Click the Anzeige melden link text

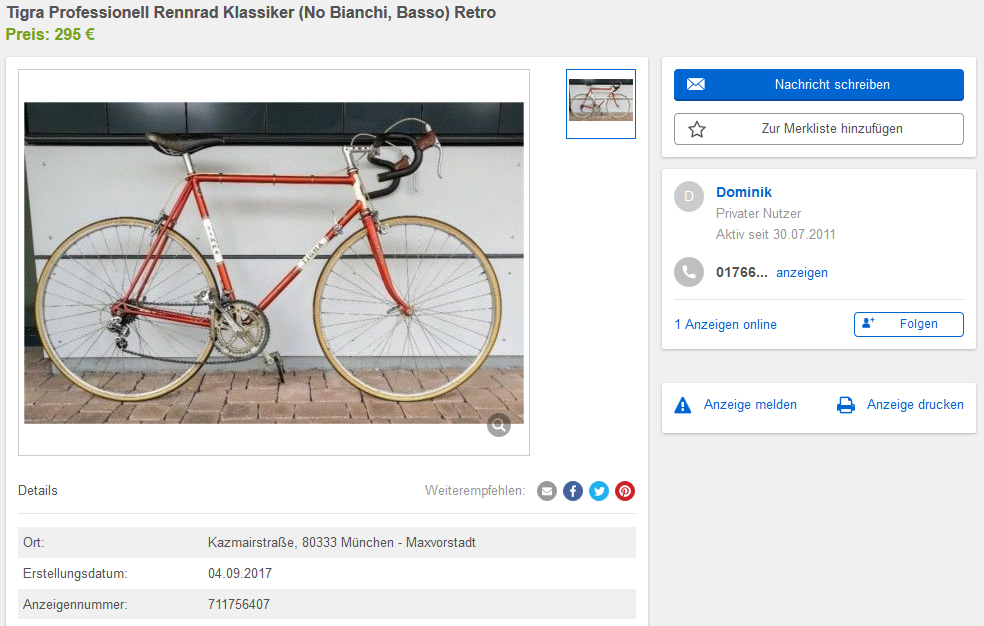point(750,405)
